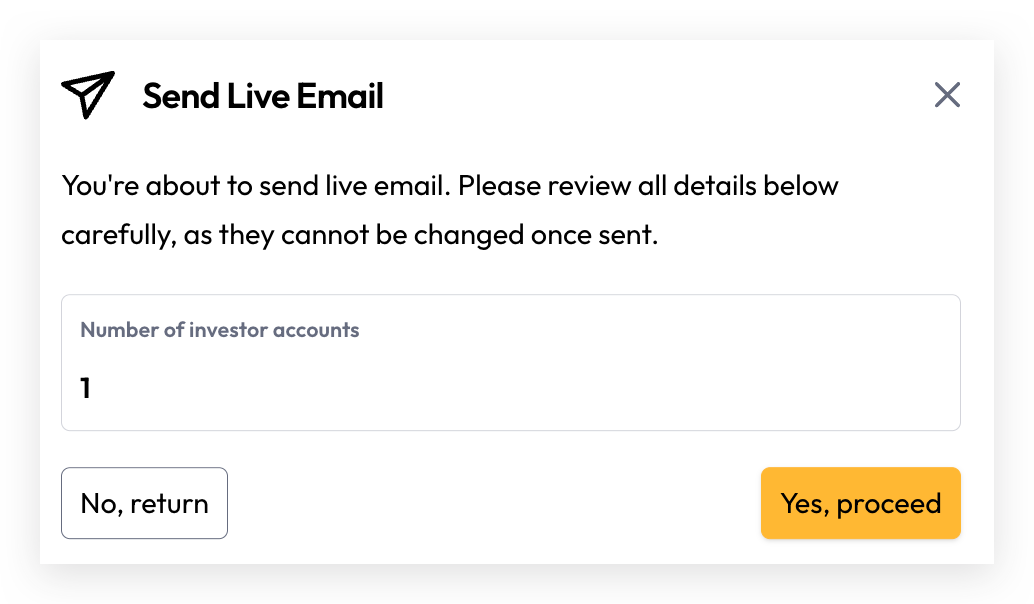Confirm sending with Yes, proceed
This screenshot has height=604, width=1034.
tap(861, 503)
